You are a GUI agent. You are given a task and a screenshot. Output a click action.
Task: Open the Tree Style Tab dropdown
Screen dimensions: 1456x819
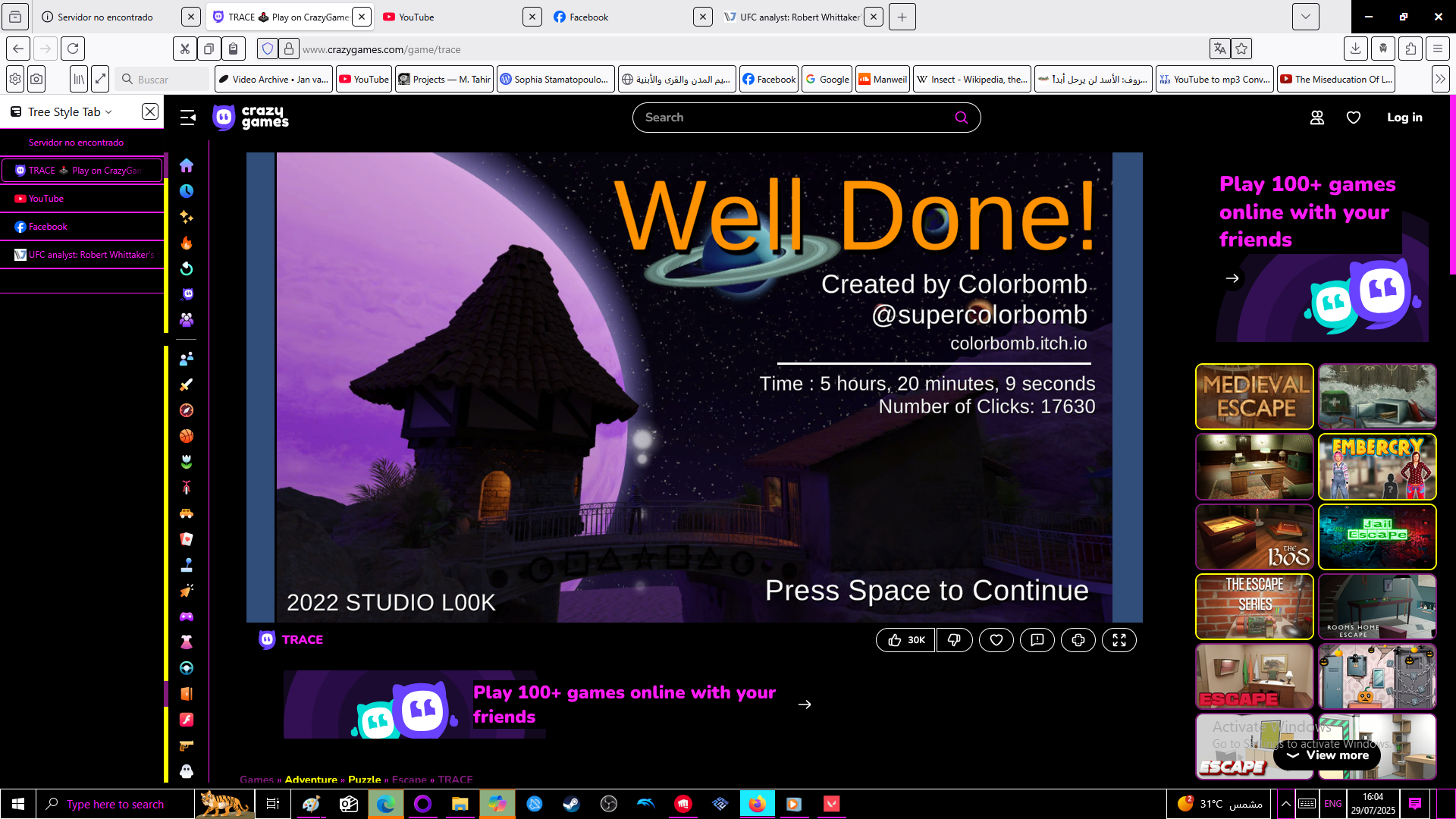(x=62, y=111)
